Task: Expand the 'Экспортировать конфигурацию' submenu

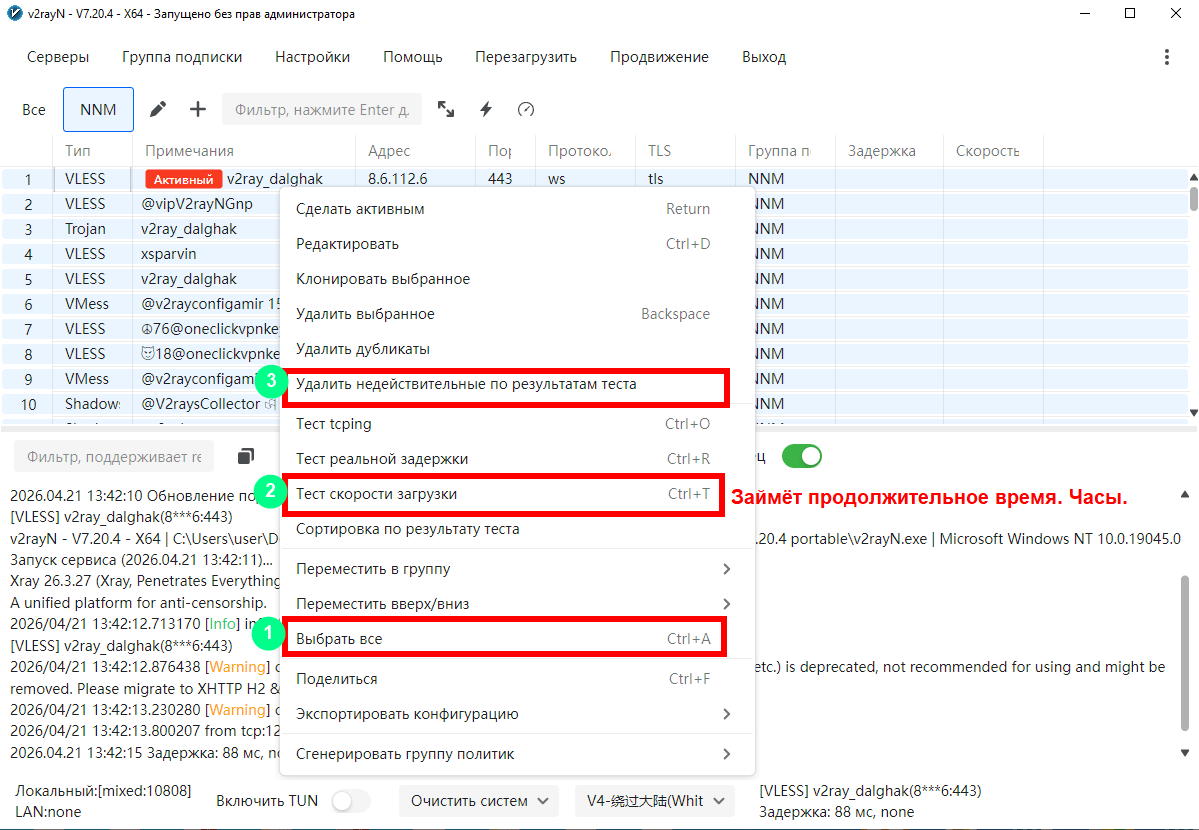Action: pos(512,714)
